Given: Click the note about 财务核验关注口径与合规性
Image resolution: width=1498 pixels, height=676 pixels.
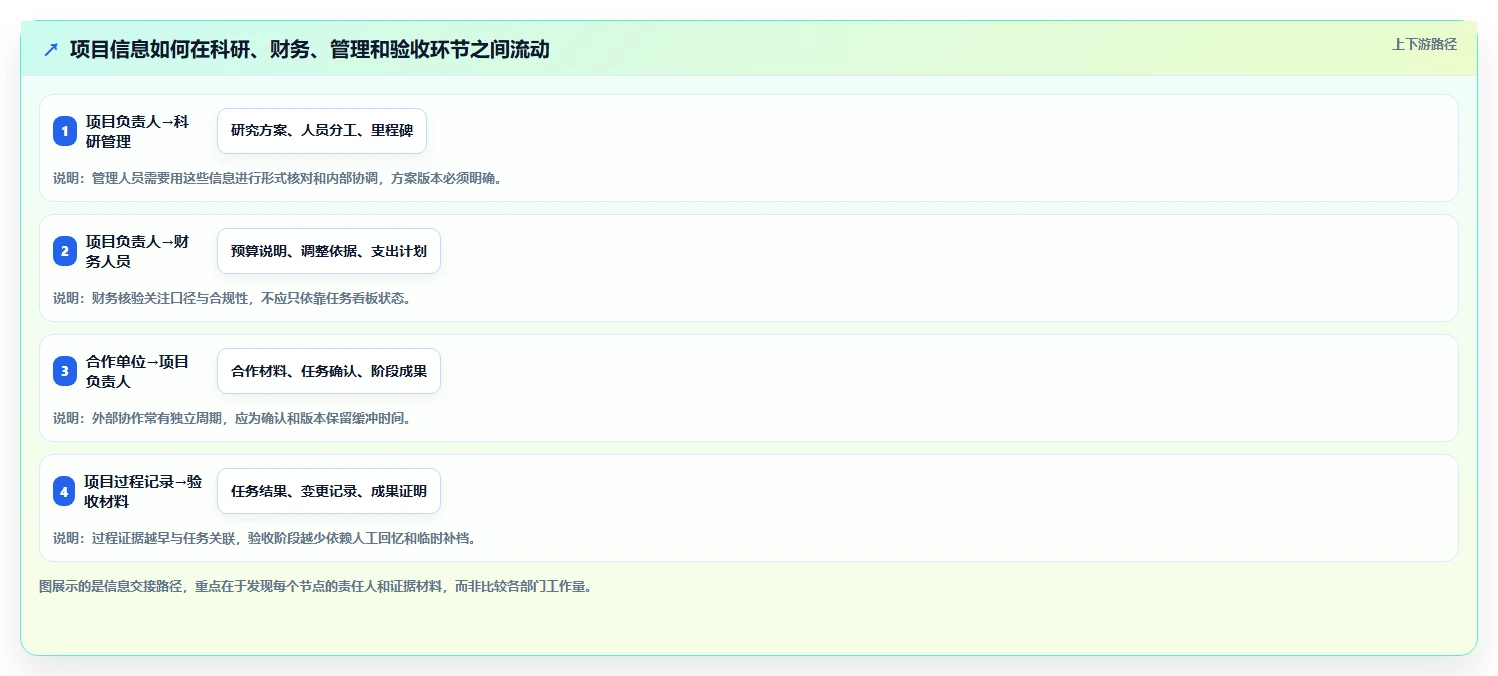Looking at the screenshot, I should pyautogui.click(x=232, y=298).
